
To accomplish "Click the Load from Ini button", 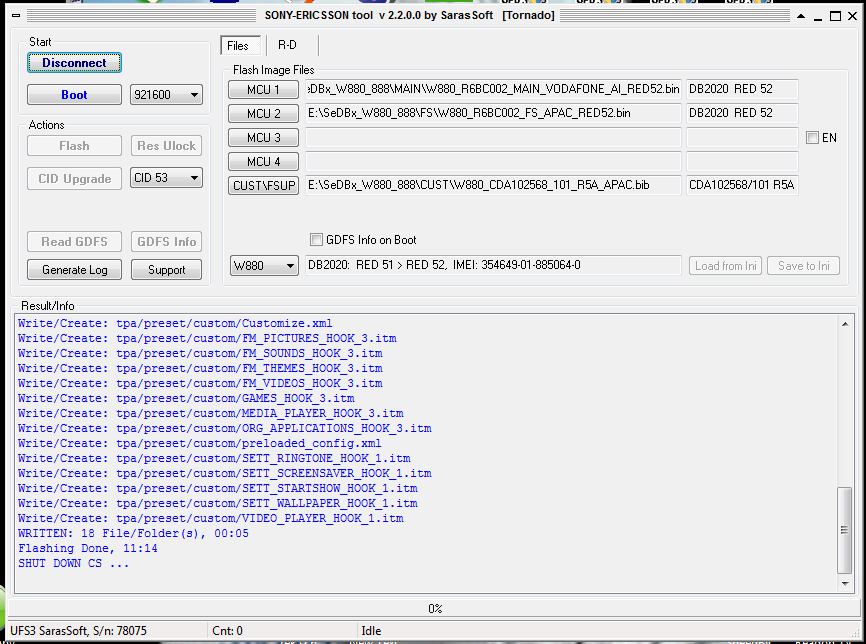I will coord(725,266).
